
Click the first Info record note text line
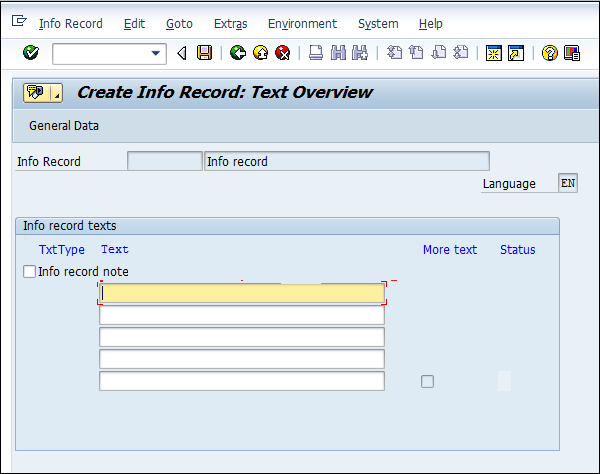point(242,293)
